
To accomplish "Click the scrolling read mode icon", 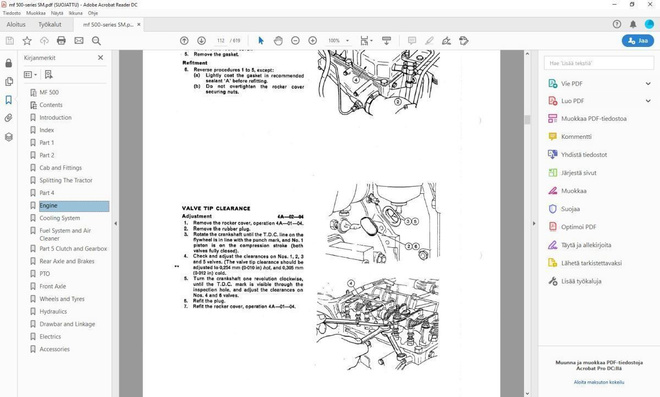I will coord(386,41).
